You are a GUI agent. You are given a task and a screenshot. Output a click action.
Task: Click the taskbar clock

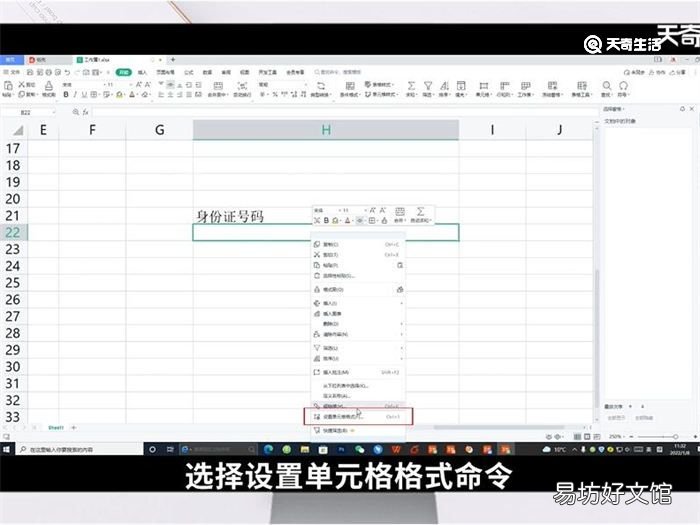[680, 449]
